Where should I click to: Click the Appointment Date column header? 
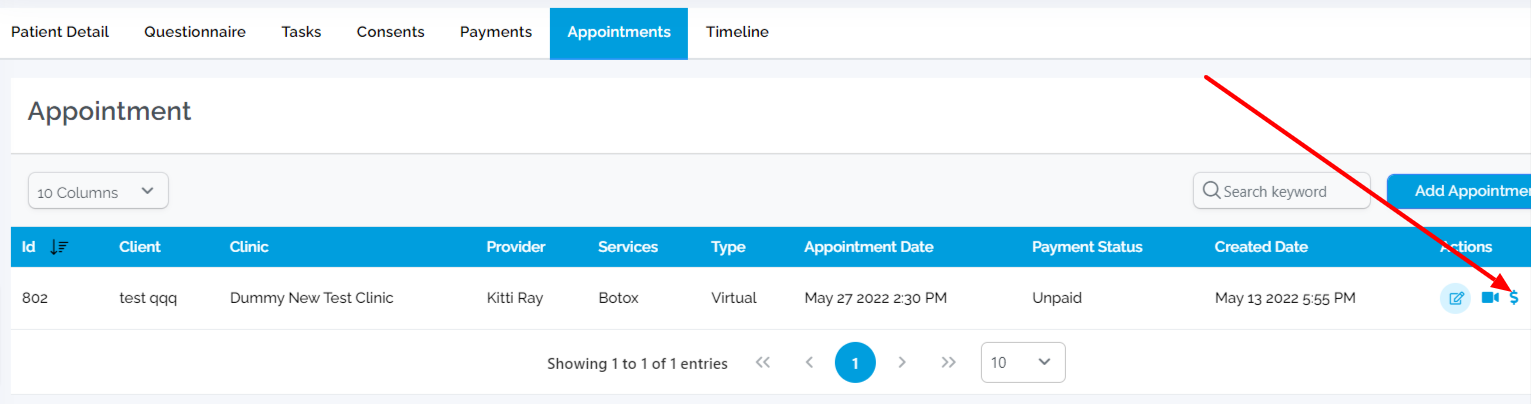(x=869, y=247)
